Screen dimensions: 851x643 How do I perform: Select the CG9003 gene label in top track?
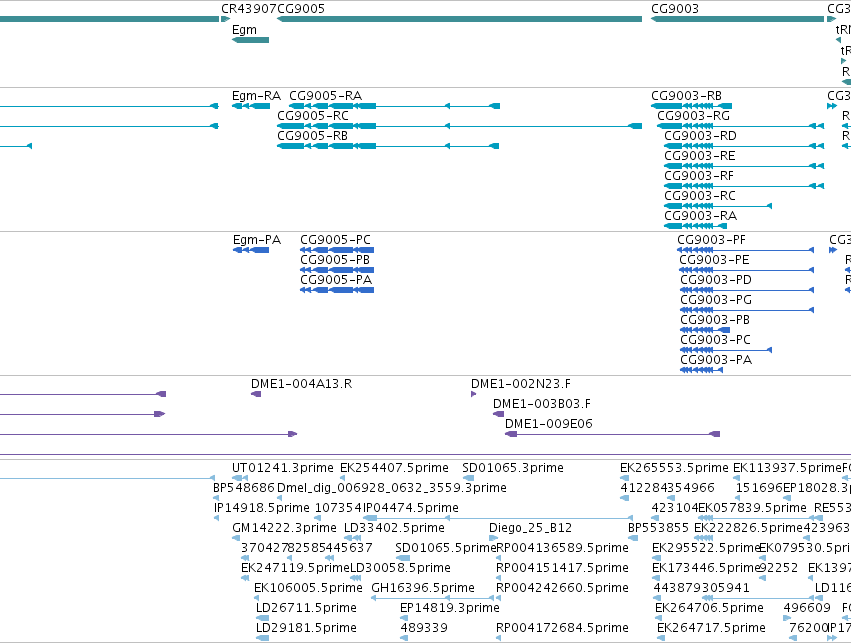tap(675, 9)
